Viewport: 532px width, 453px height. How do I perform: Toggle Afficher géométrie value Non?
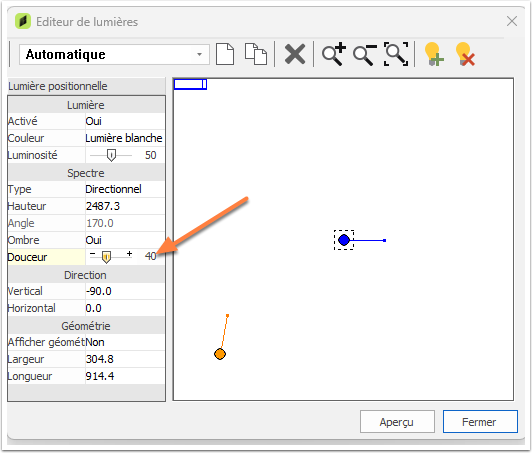pyautogui.click(x=125, y=342)
